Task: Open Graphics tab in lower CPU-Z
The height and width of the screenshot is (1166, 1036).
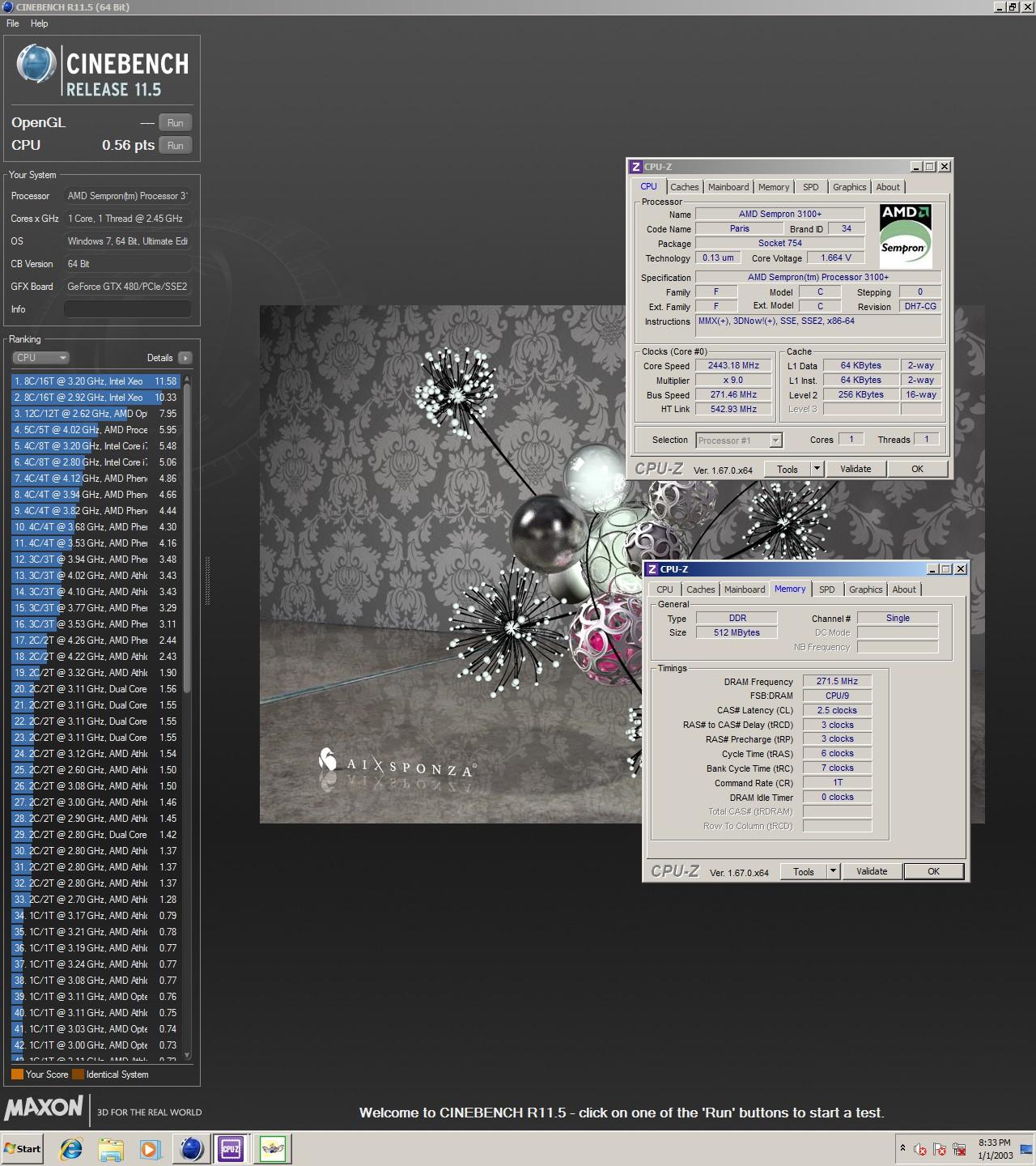Action: click(x=866, y=589)
